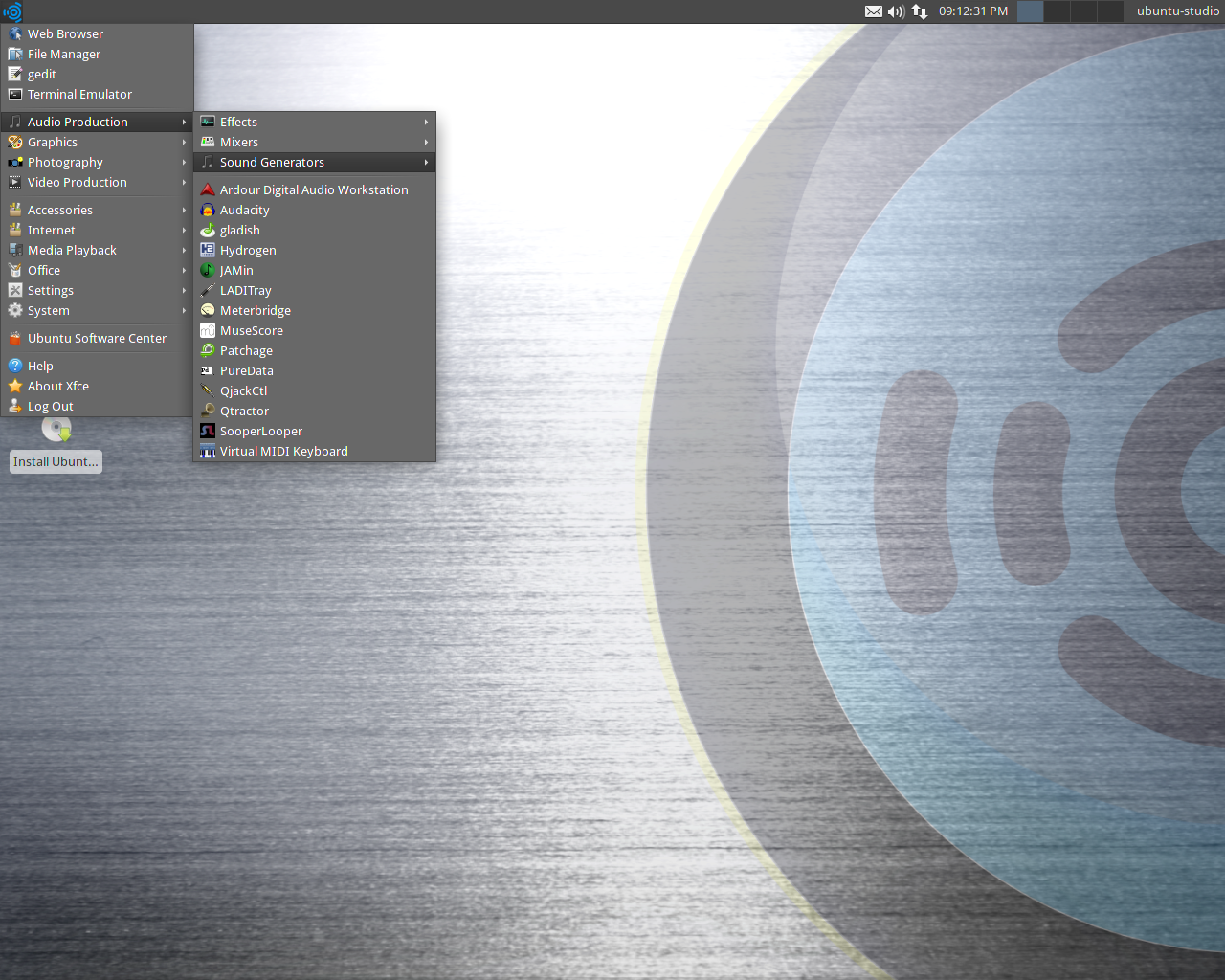Screen dimensions: 1225x980
Task: Click the Help question mark icon
Action: (x=15, y=366)
